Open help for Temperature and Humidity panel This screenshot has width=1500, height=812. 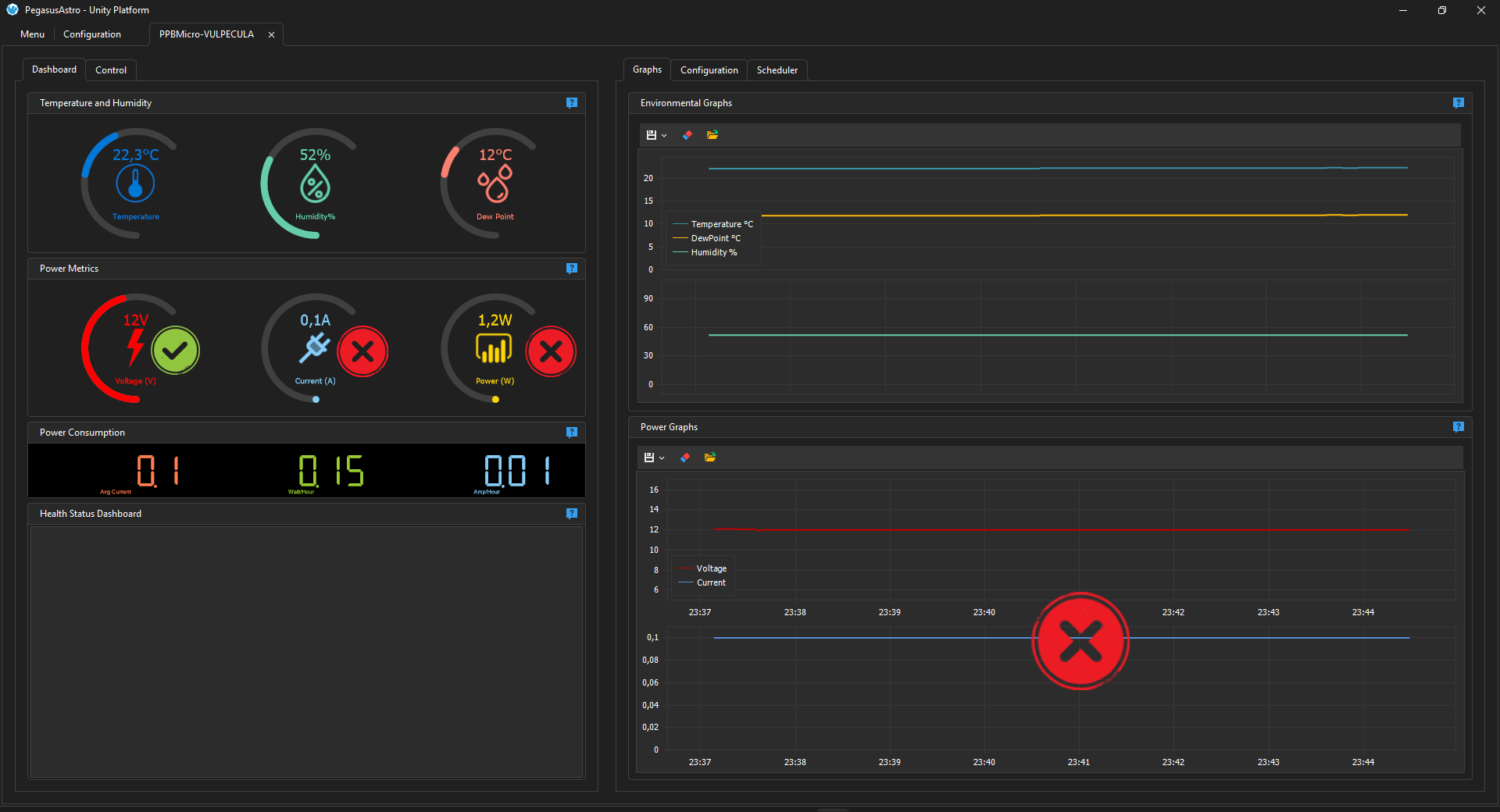[572, 103]
